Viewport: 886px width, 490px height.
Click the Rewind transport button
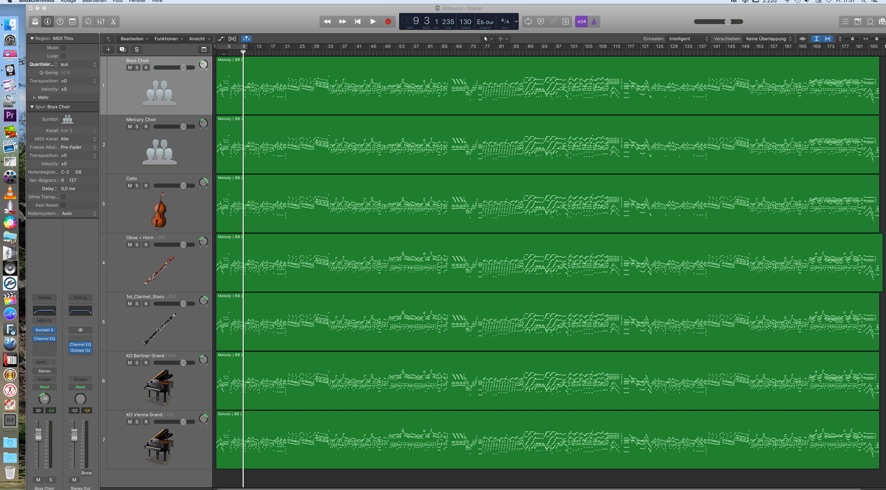(x=327, y=21)
